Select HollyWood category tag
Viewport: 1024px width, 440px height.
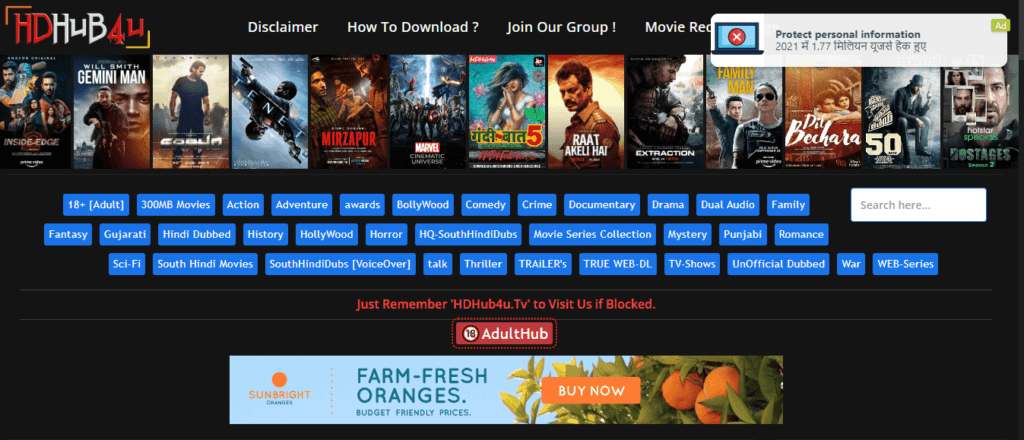tap(327, 234)
